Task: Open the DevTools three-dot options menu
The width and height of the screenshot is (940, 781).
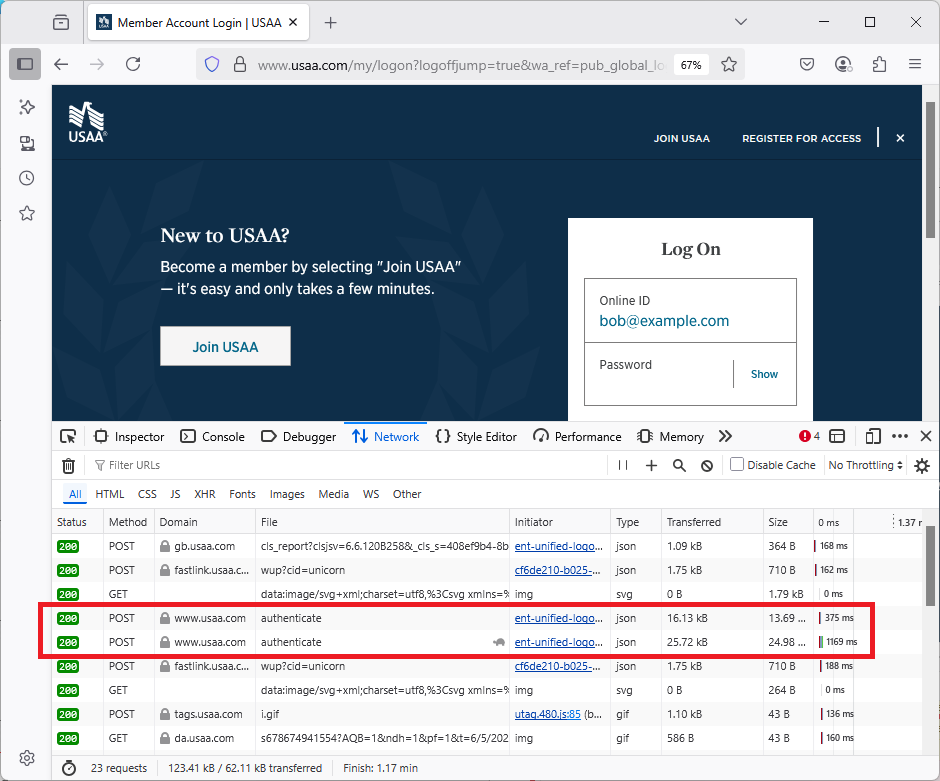Action: click(x=899, y=436)
